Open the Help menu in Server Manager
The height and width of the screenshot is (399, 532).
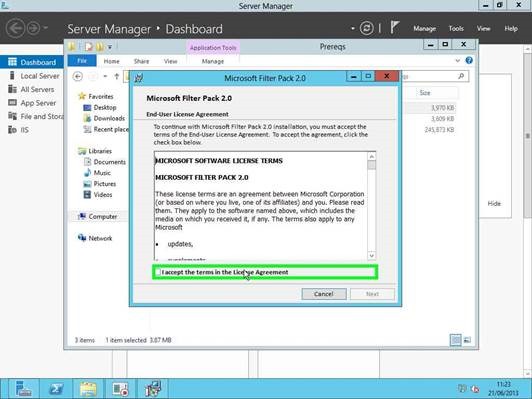pos(511,28)
